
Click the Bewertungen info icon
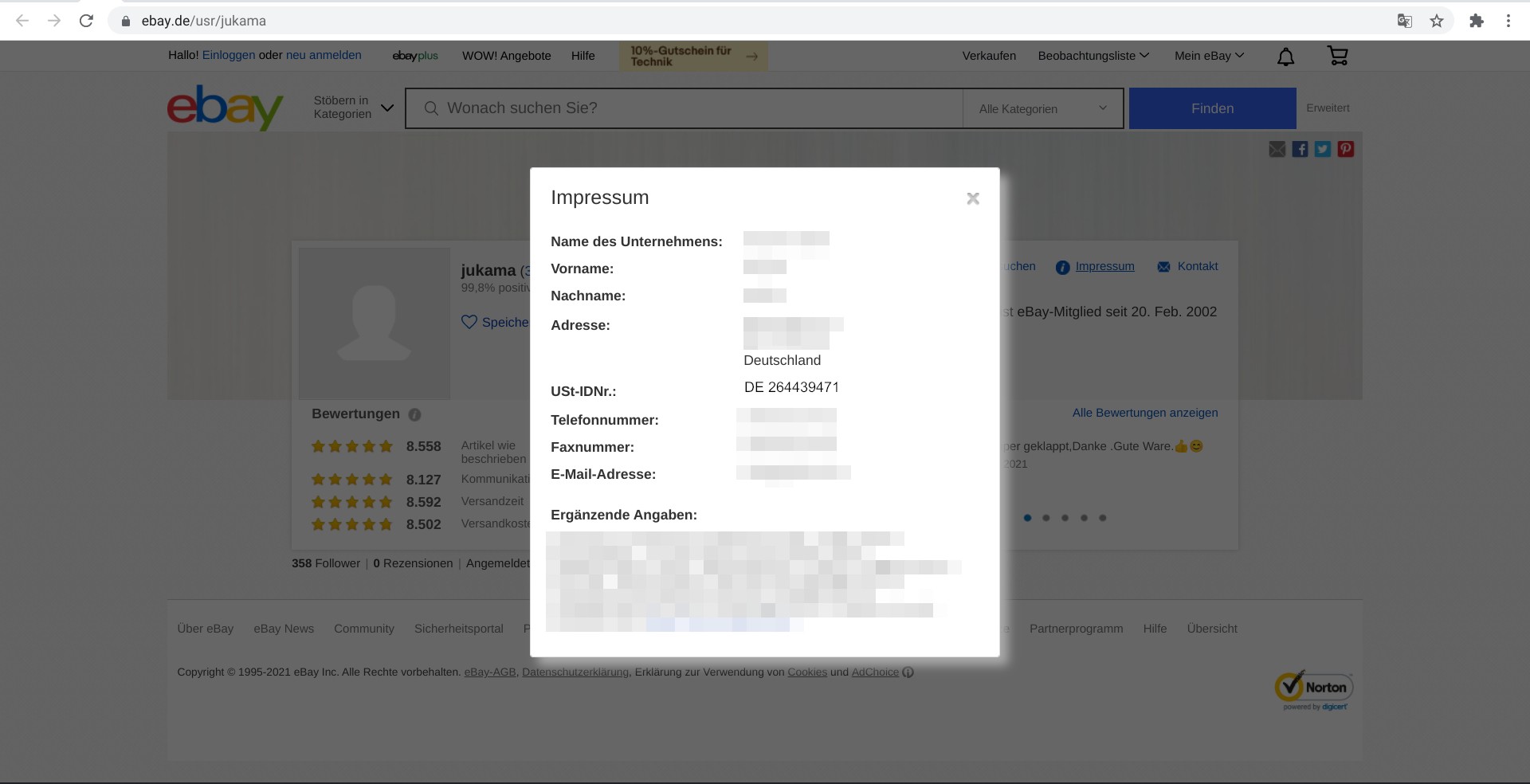click(414, 414)
